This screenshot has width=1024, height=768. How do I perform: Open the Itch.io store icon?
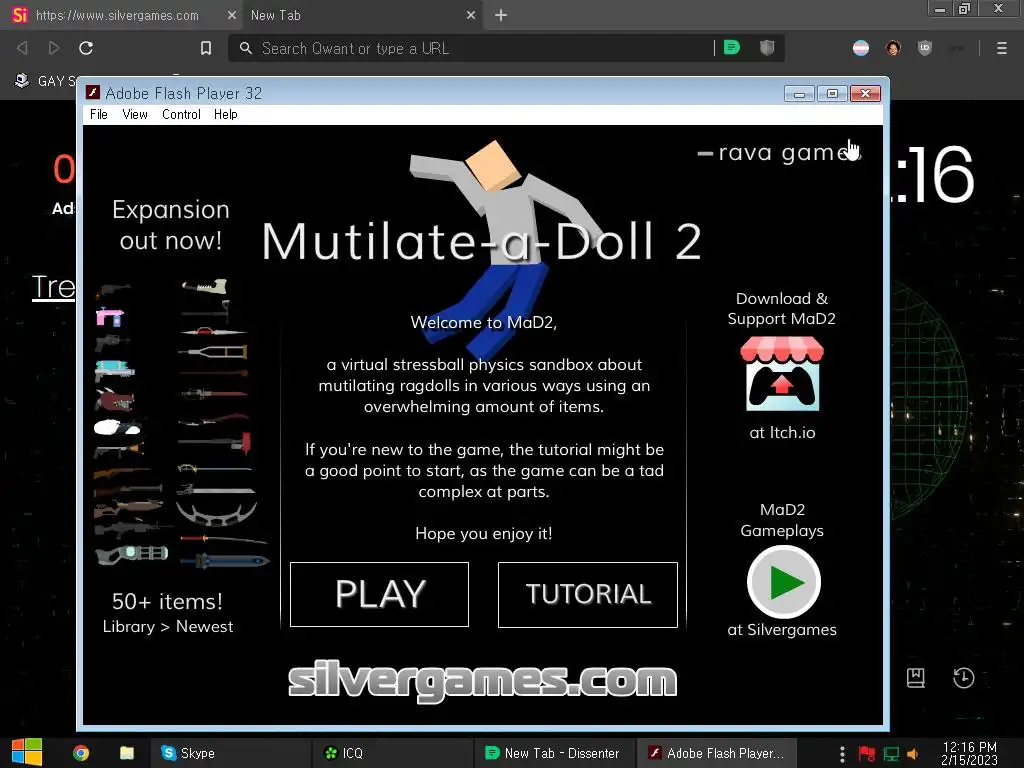(x=782, y=374)
